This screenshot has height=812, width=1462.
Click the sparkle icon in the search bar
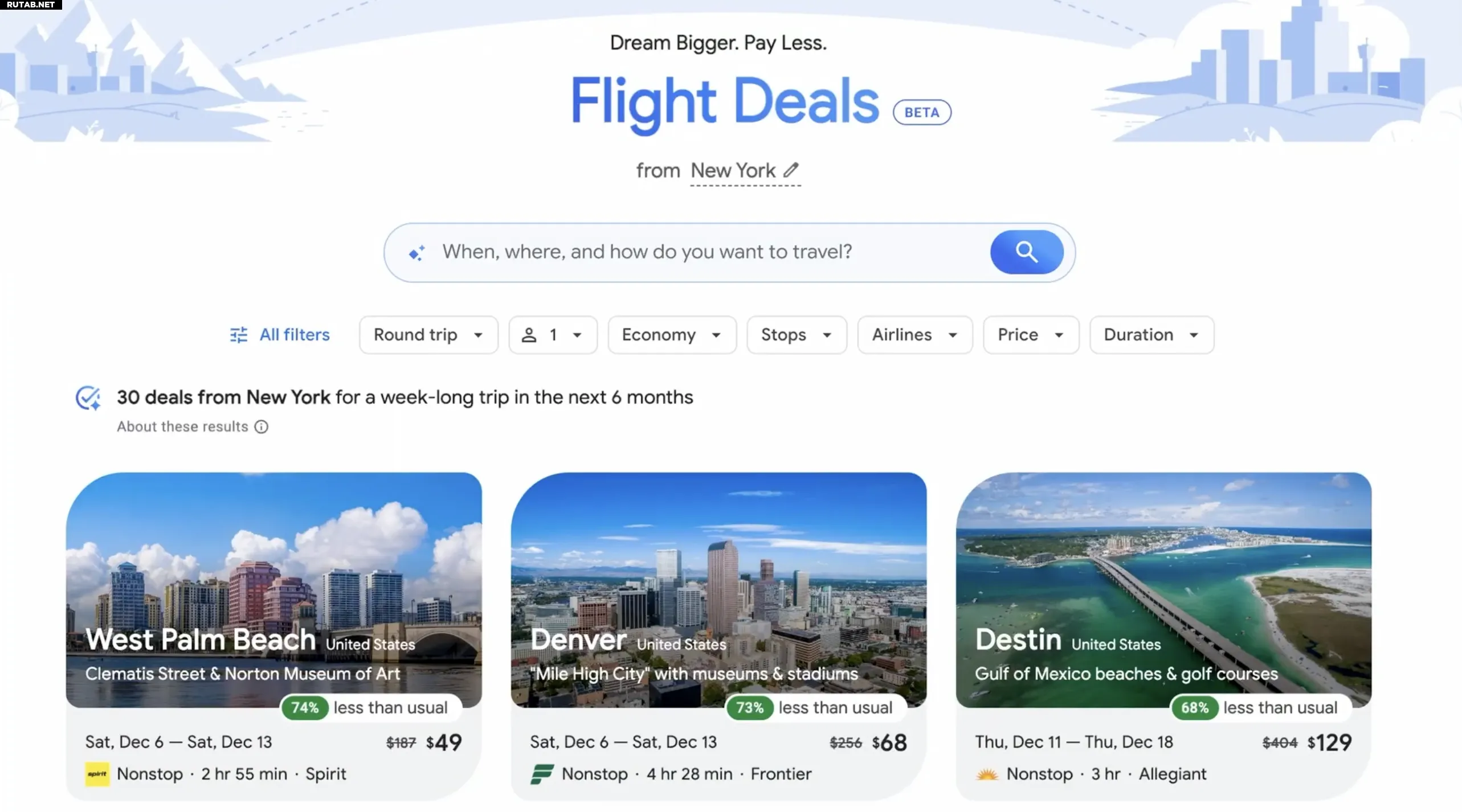(416, 252)
